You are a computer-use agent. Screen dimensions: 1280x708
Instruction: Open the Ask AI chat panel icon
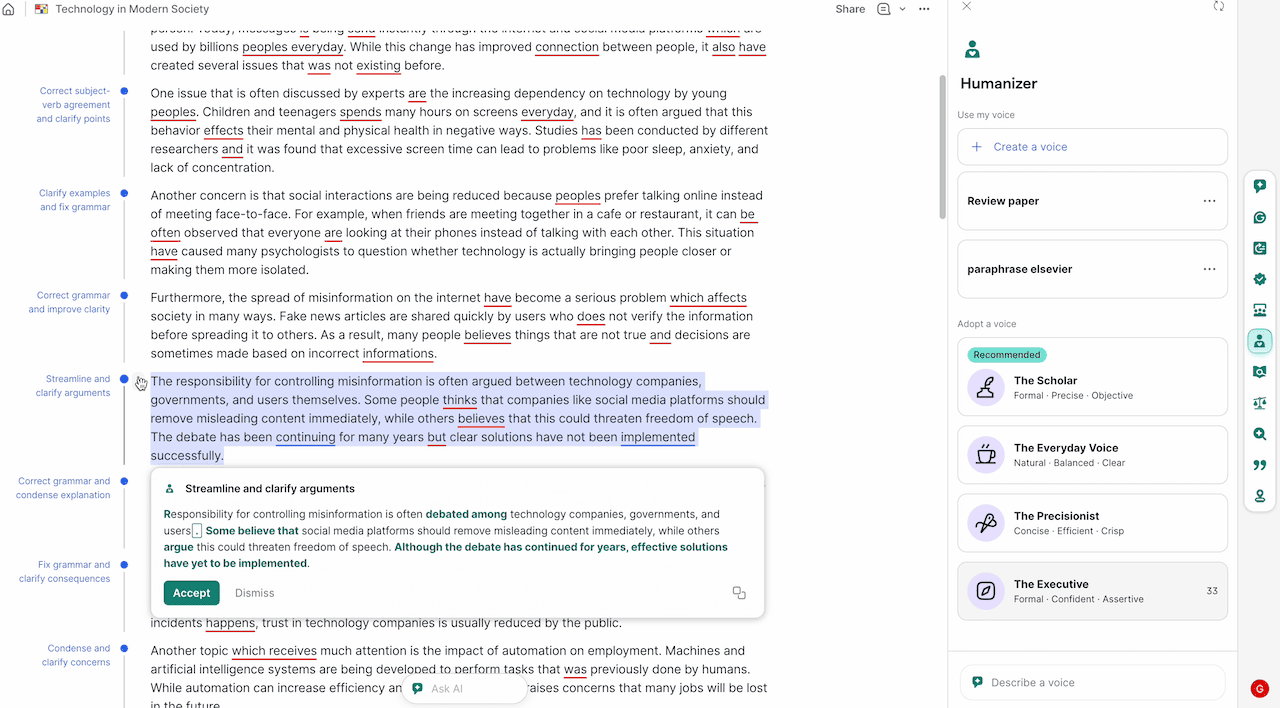click(1259, 185)
